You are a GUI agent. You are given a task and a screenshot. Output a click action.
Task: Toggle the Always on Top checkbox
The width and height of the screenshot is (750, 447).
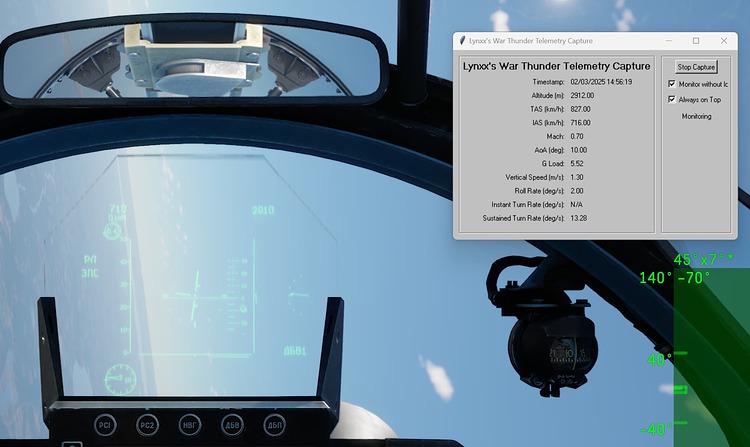tap(672, 100)
